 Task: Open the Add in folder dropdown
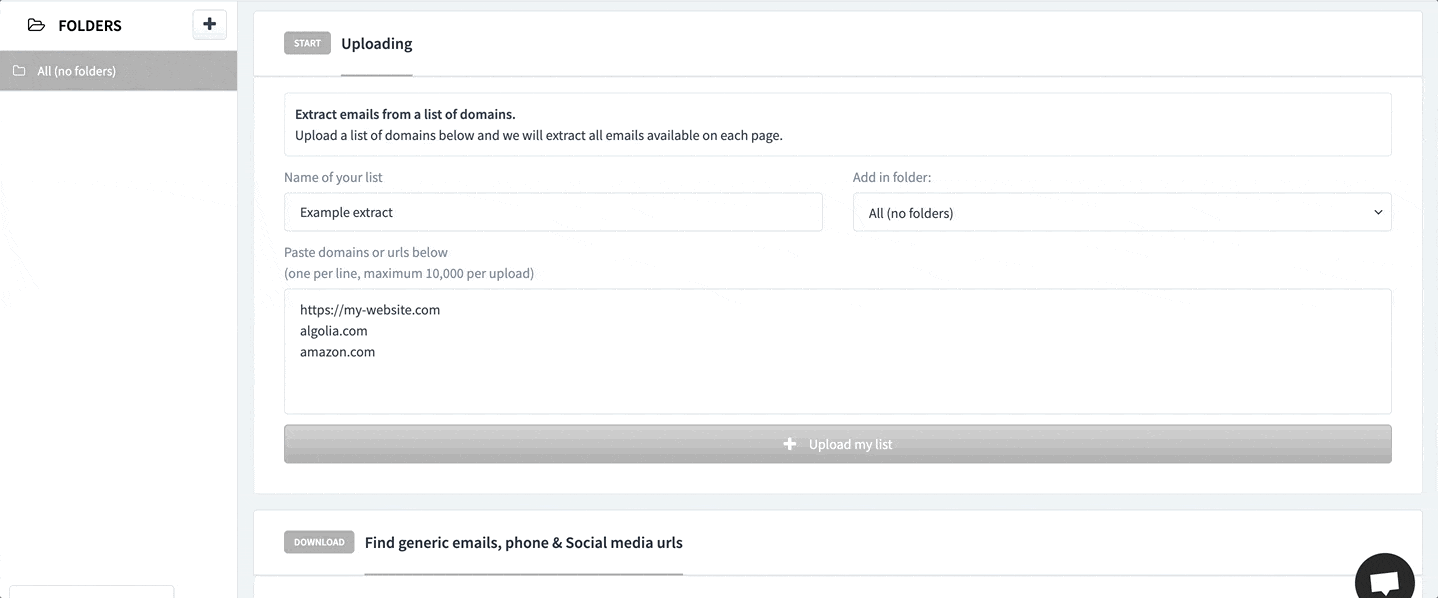tap(1121, 213)
